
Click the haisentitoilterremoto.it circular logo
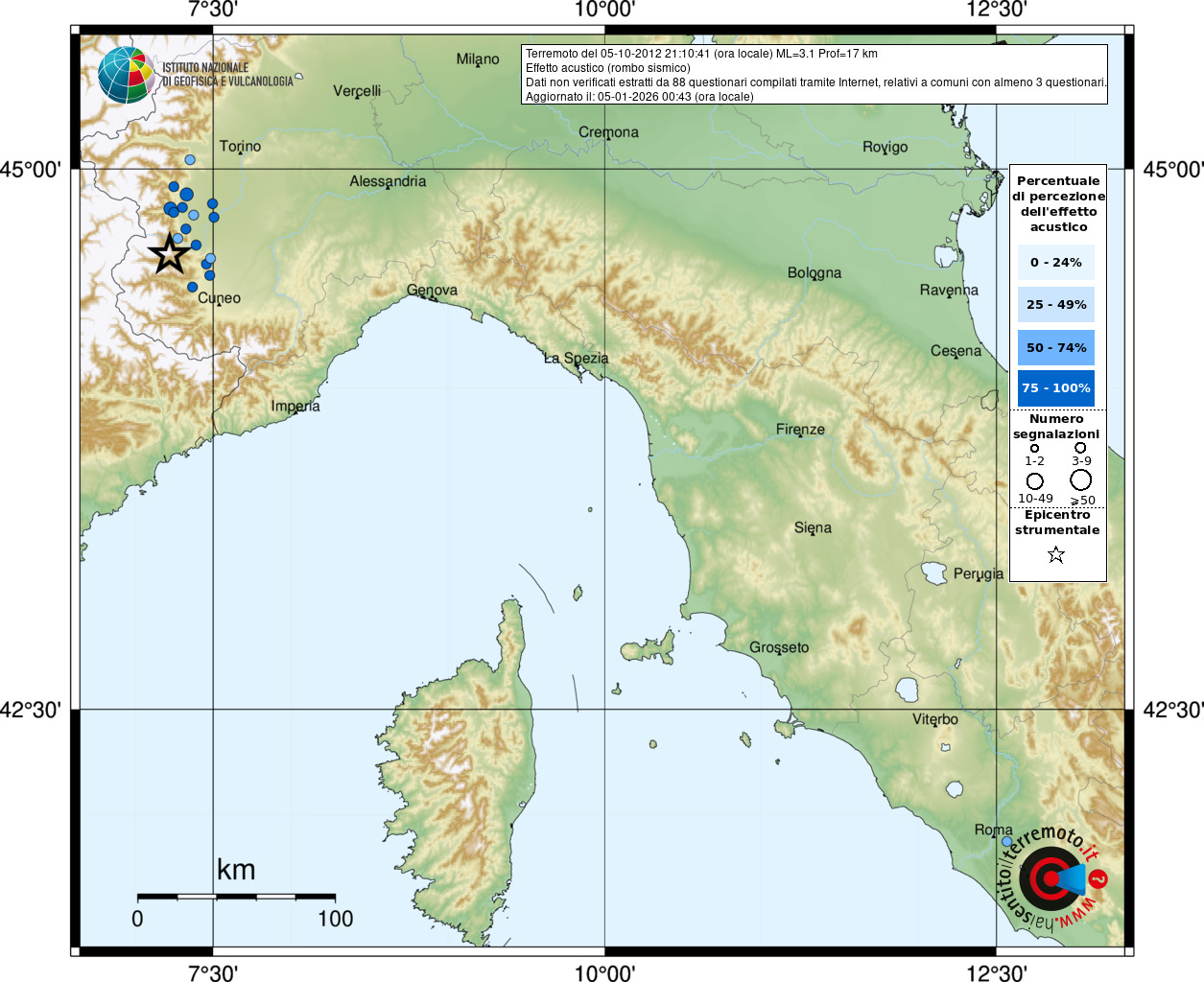click(x=1053, y=877)
